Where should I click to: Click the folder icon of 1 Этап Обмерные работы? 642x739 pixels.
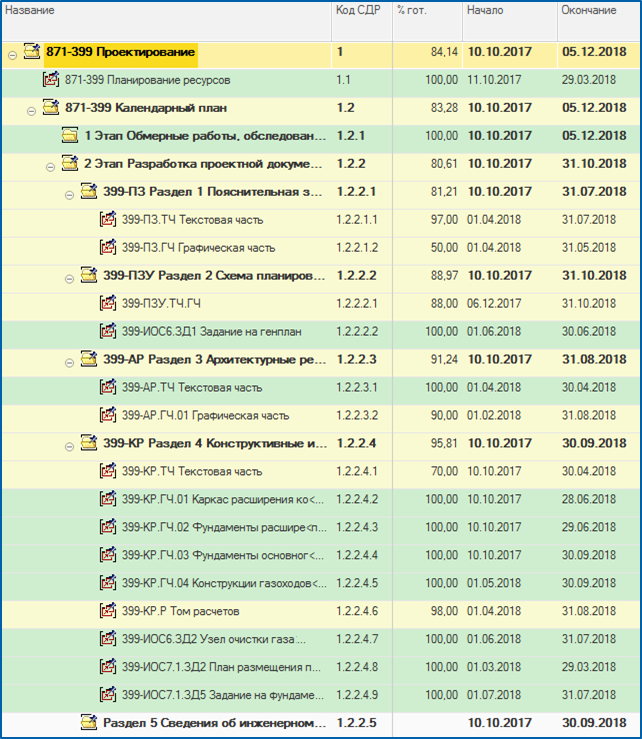point(70,136)
